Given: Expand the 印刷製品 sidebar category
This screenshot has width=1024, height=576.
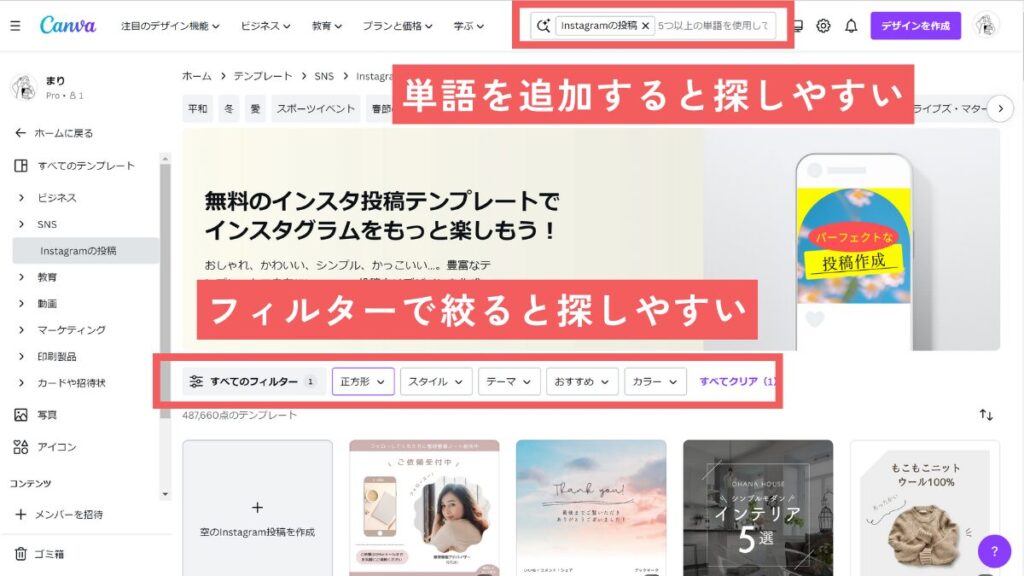Looking at the screenshot, I should point(21,357).
